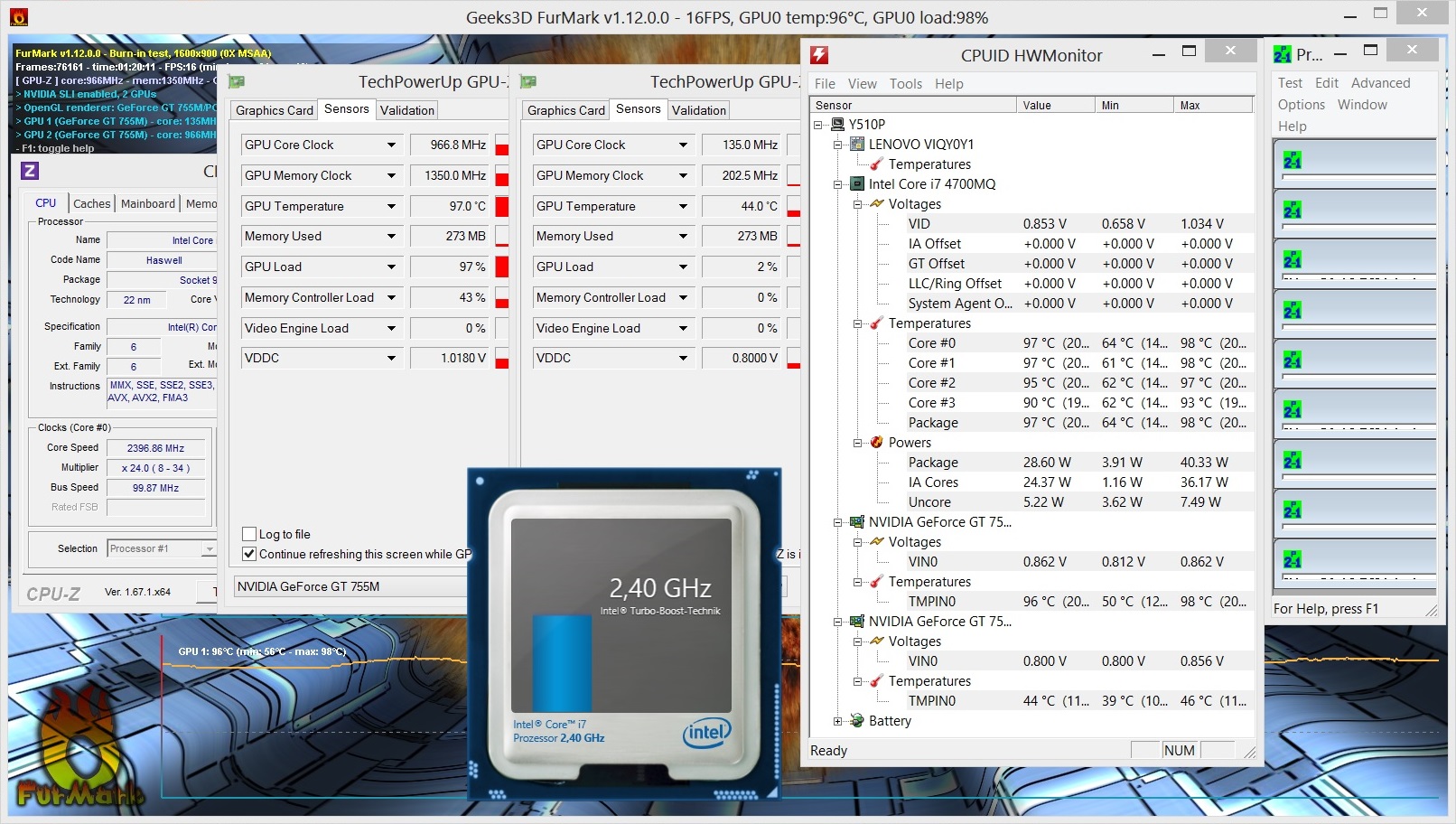Enable the Log to file checkbox in GPU-Z
The width and height of the screenshot is (1456, 824).
pos(249,534)
